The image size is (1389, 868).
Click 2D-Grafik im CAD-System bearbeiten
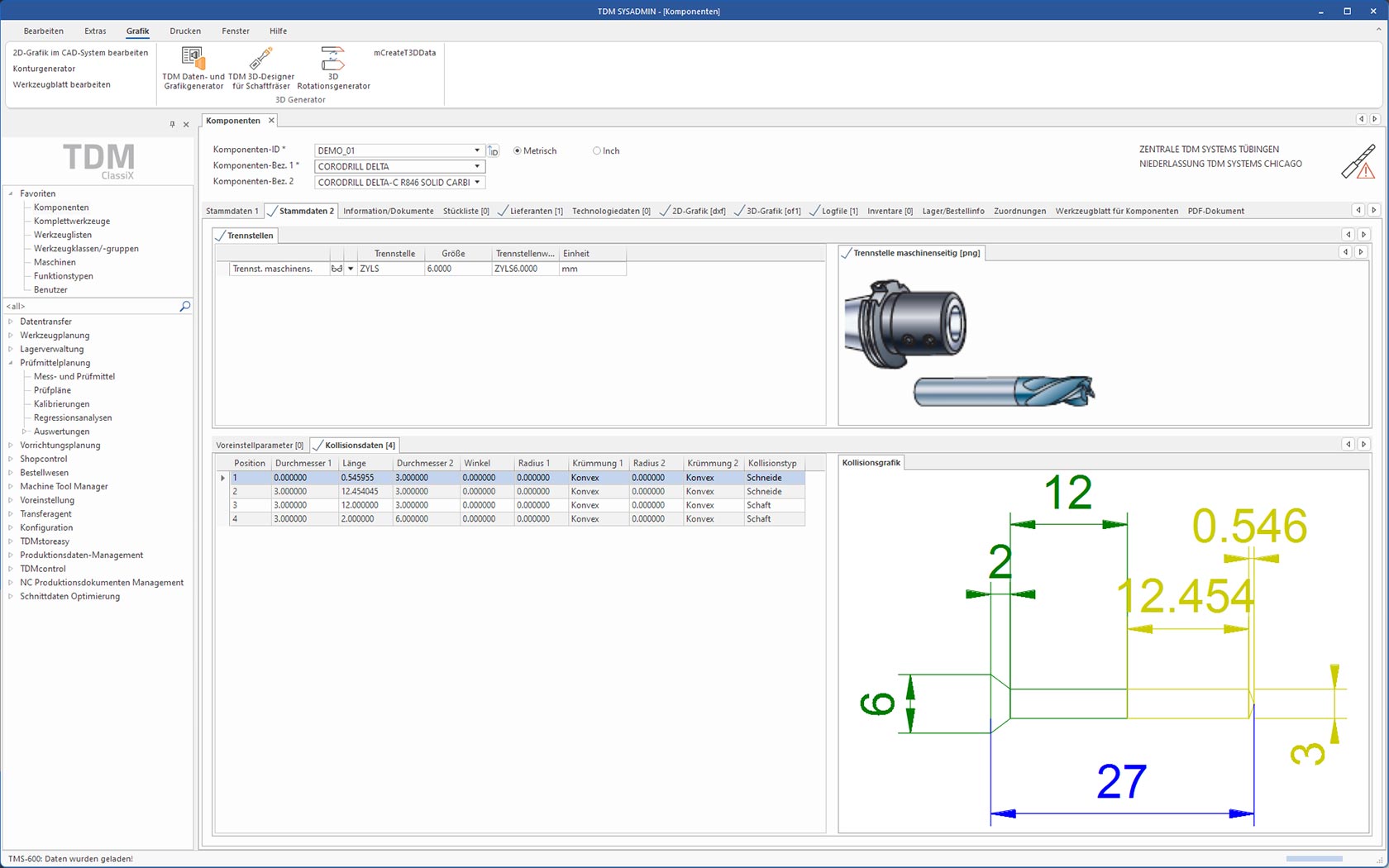[80, 52]
